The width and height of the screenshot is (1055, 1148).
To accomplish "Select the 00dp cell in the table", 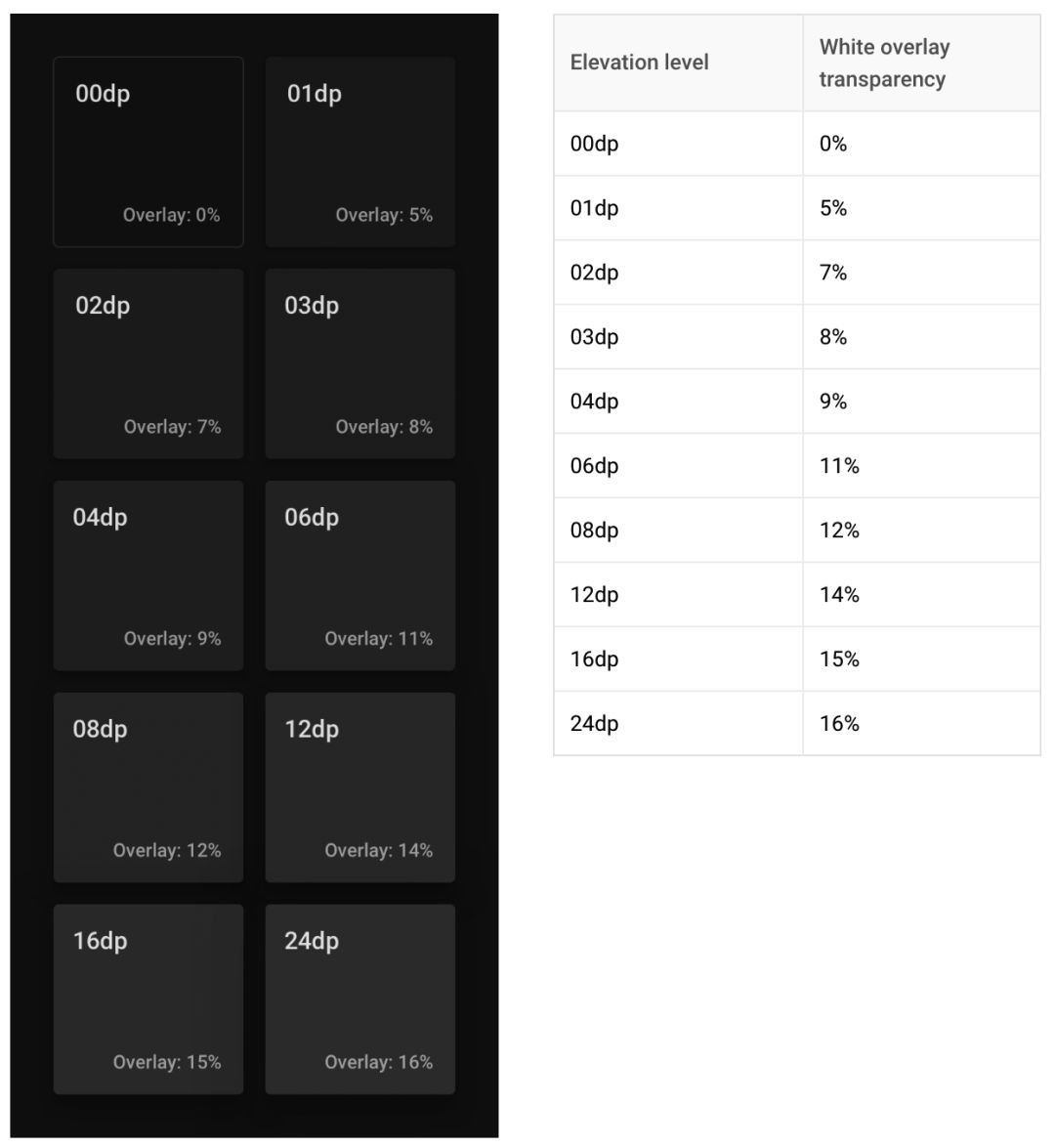I will (x=595, y=144).
